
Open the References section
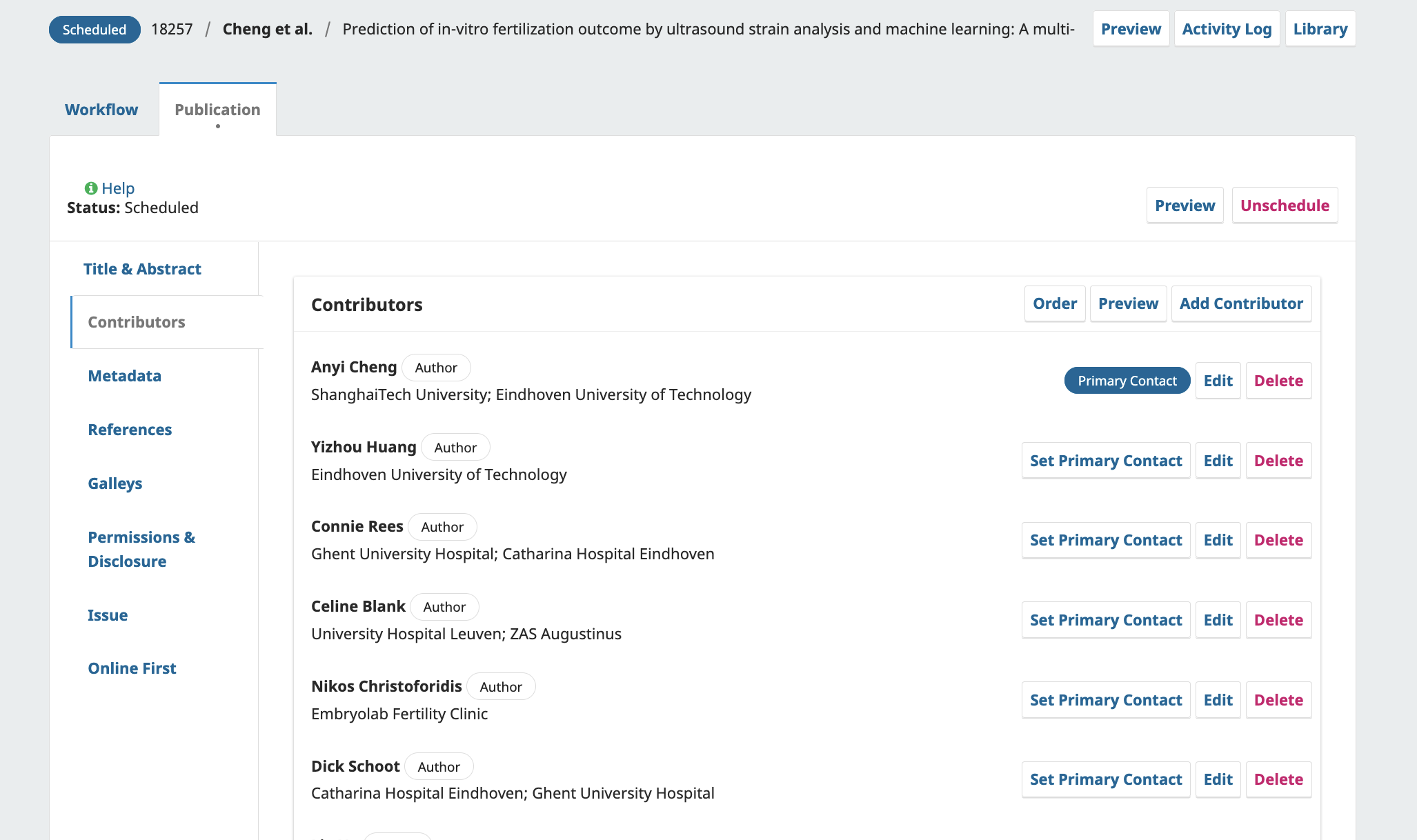[130, 430]
